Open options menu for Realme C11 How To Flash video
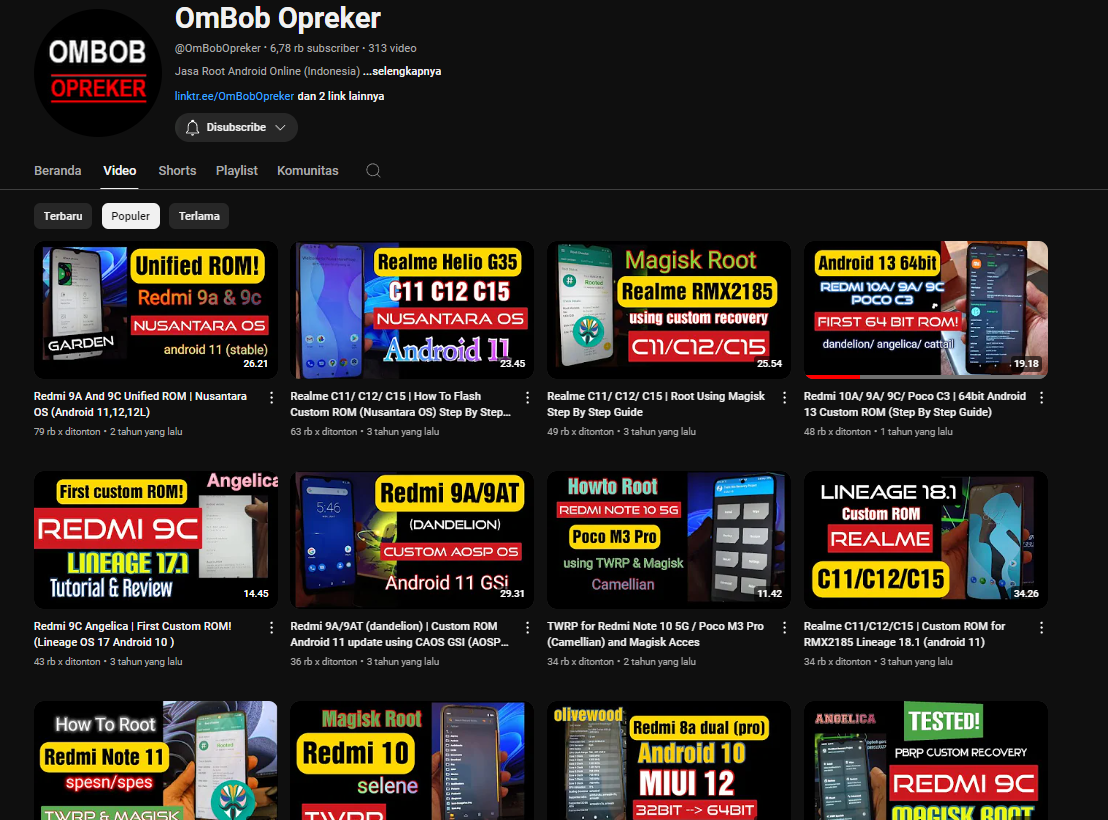Image resolution: width=1108 pixels, height=820 pixels. pos(527,398)
